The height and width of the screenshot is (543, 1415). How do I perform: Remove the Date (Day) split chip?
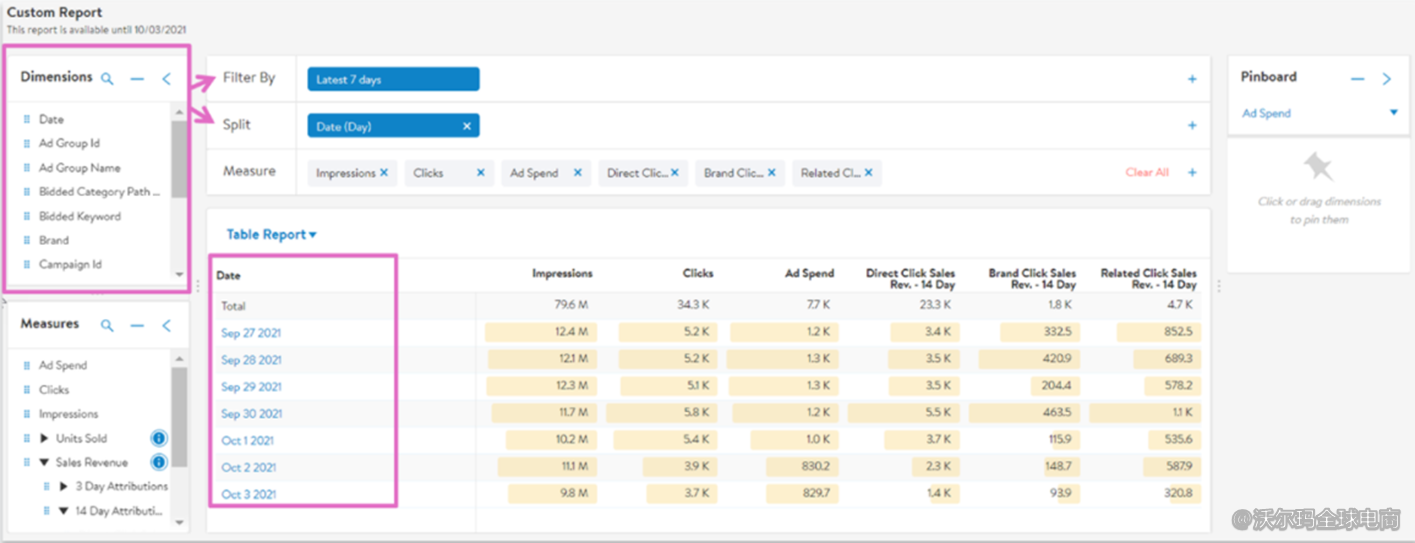(466, 126)
